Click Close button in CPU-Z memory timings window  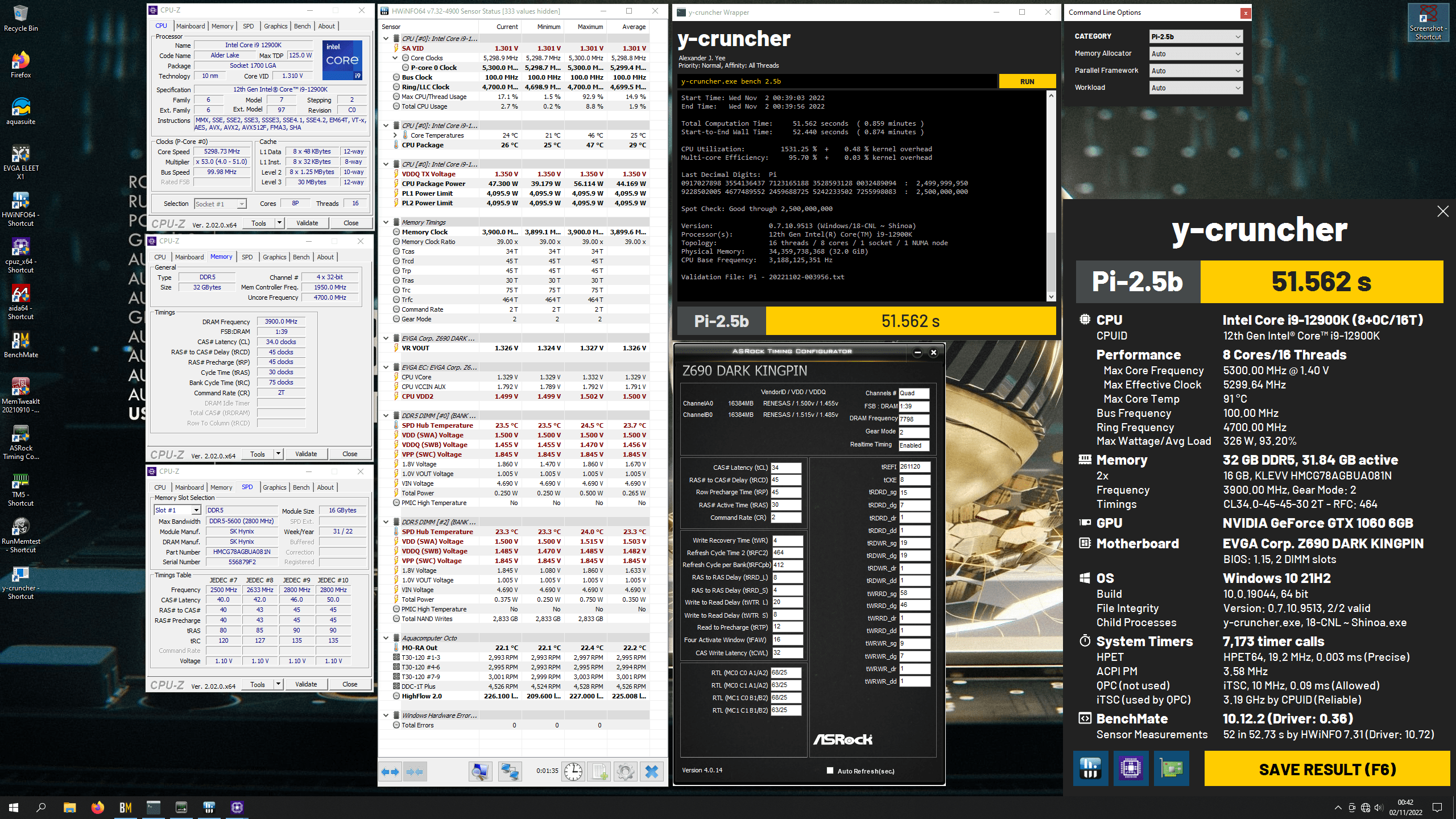pyautogui.click(x=350, y=454)
